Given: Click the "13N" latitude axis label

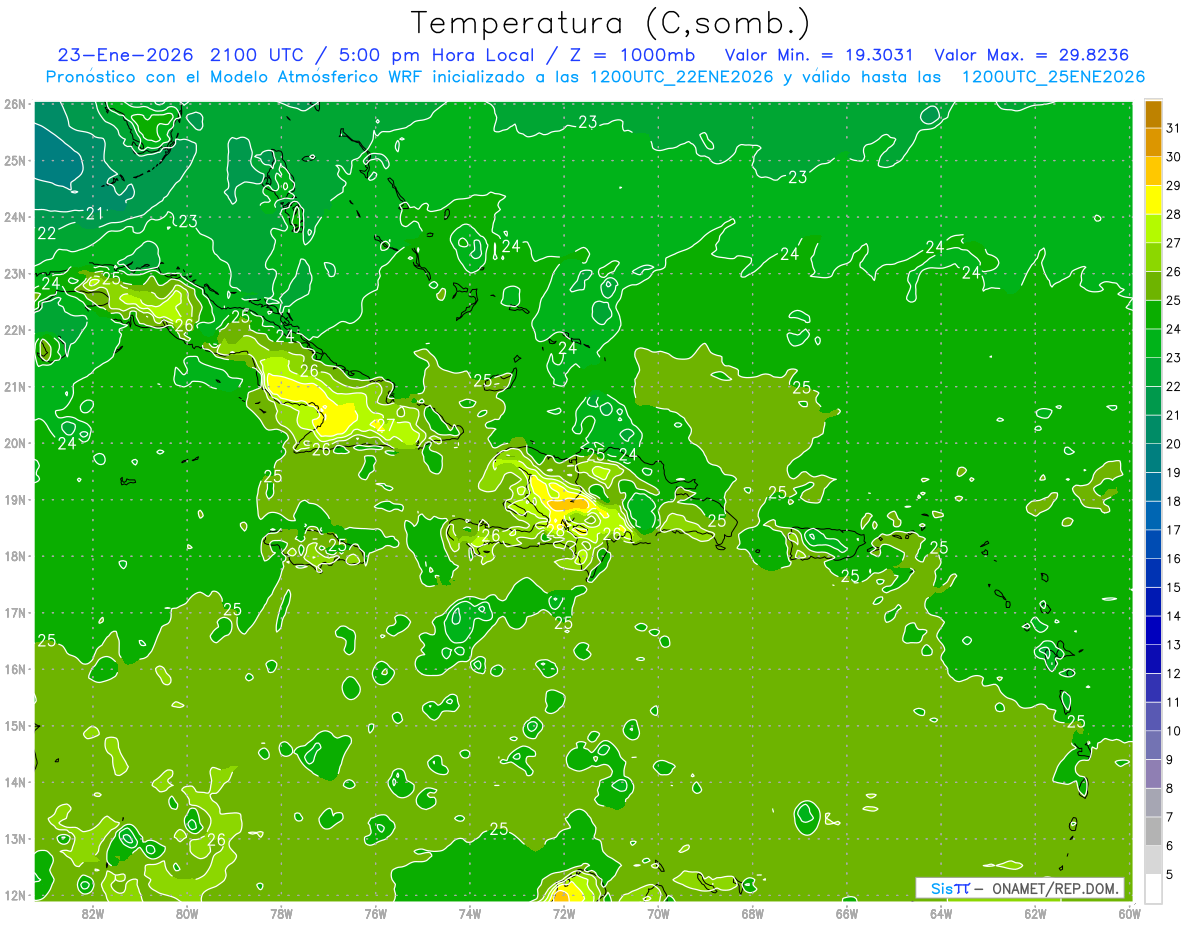Looking at the screenshot, I should [14, 838].
